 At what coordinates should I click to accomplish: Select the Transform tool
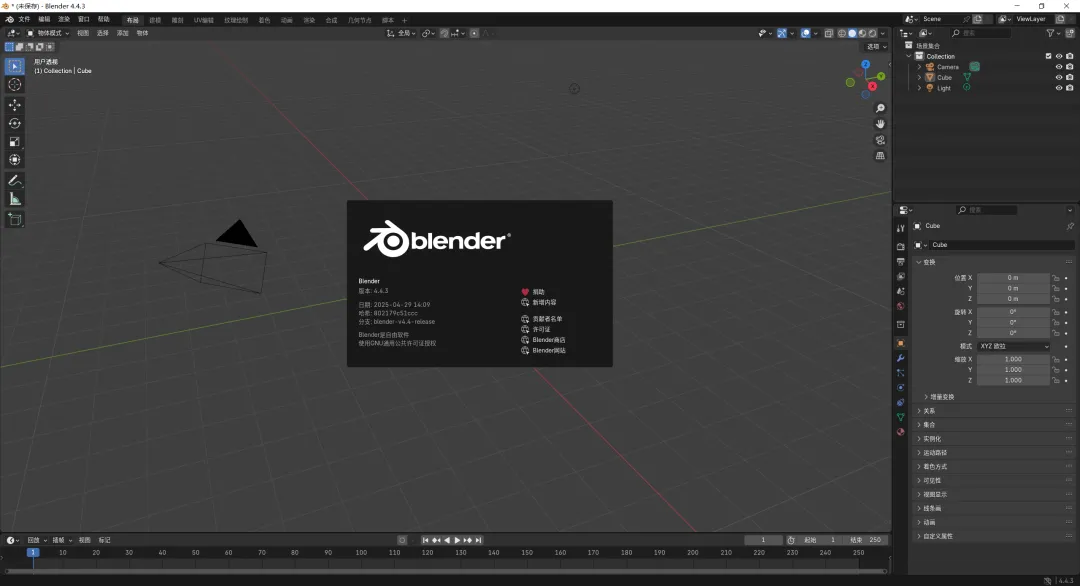[14, 160]
